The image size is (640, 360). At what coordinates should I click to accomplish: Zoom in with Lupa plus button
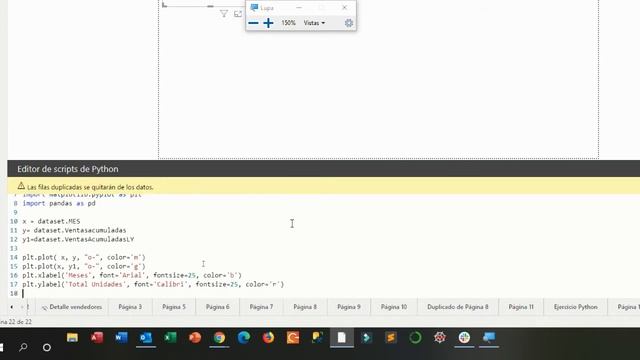point(268,23)
